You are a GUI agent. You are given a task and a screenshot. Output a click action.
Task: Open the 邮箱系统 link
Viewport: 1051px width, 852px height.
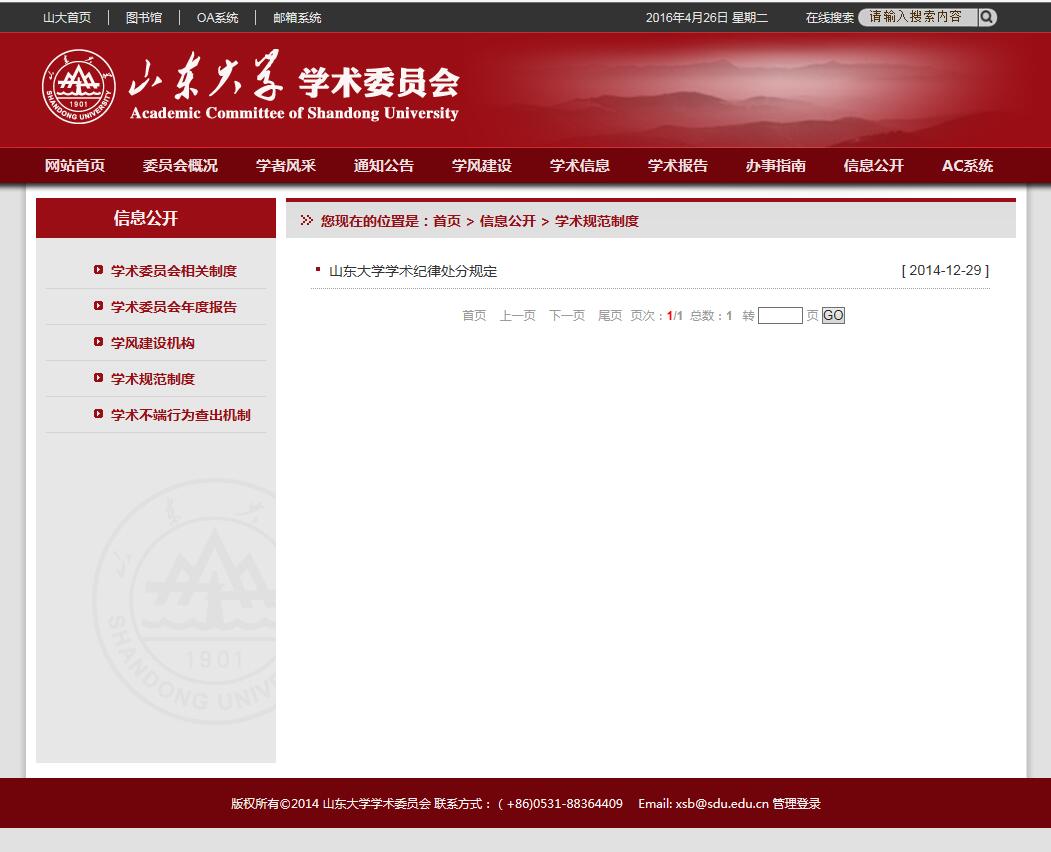coord(297,18)
